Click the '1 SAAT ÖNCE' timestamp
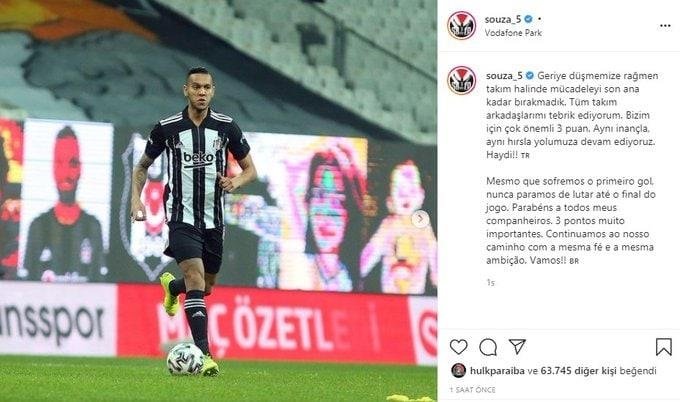This screenshot has height=402, width=680. [x=472, y=390]
